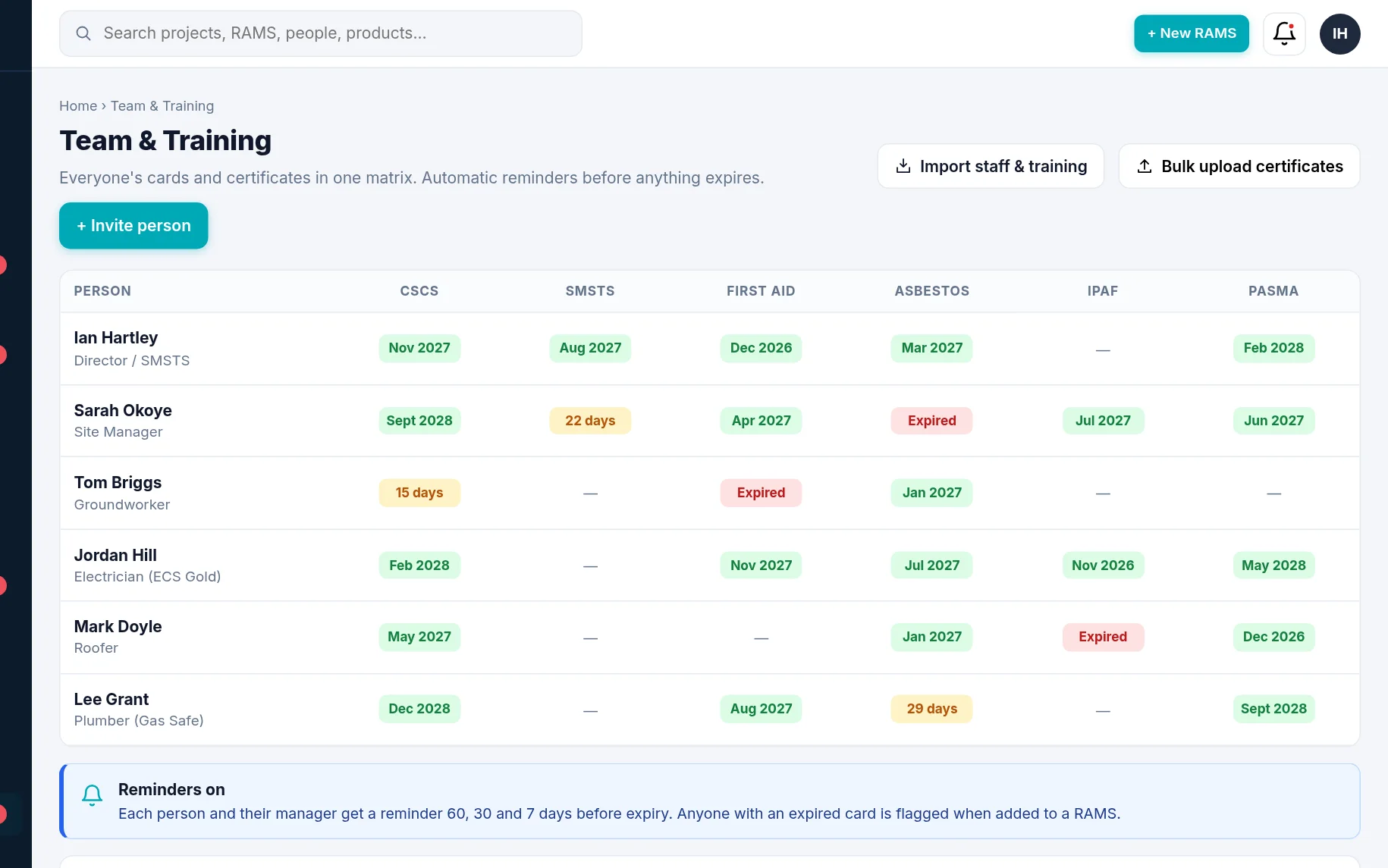Click the Reminders on heading
This screenshot has height=868, width=1388.
coord(171,789)
